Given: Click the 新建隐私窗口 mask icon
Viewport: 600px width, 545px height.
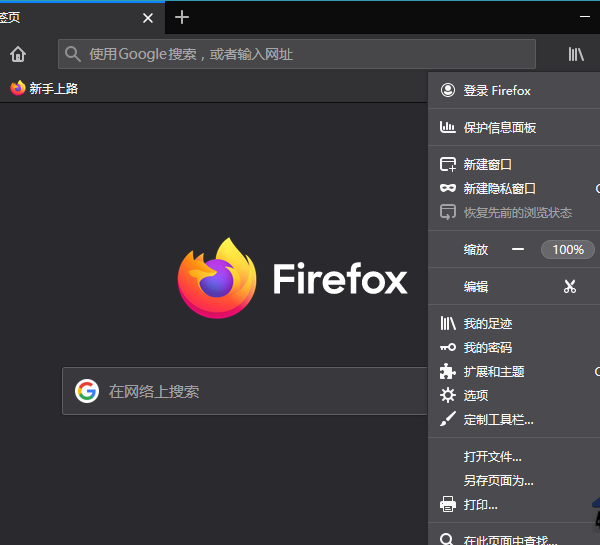Looking at the screenshot, I should 448,188.
